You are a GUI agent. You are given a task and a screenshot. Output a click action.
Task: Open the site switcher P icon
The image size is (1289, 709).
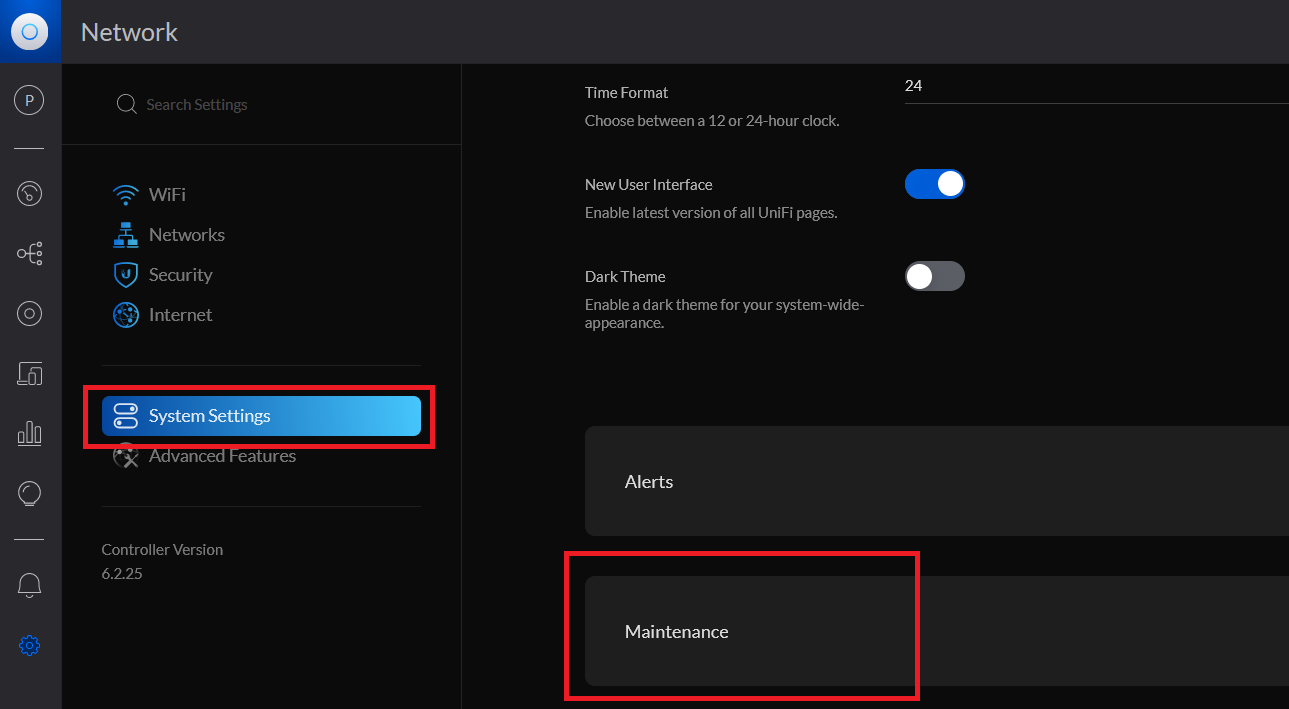29,100
